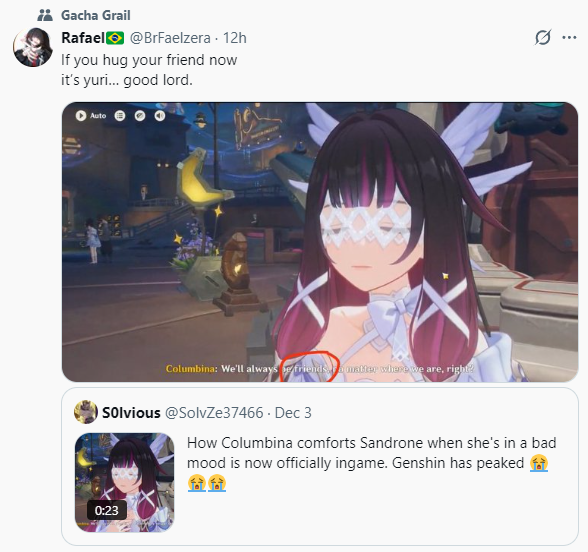Open the S0lvious display name

tap(131, 413)
